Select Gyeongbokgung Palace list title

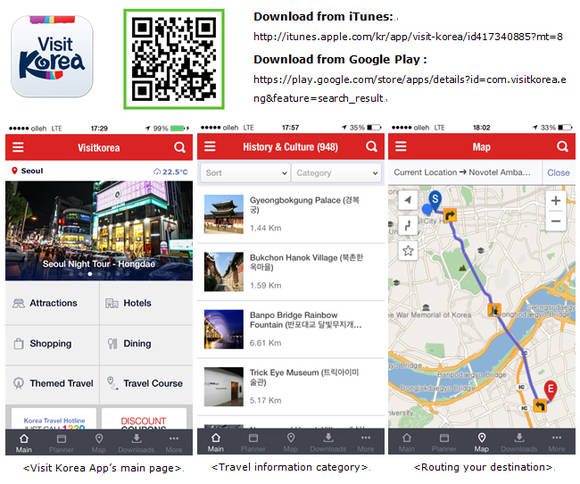(x=304, y=205)
